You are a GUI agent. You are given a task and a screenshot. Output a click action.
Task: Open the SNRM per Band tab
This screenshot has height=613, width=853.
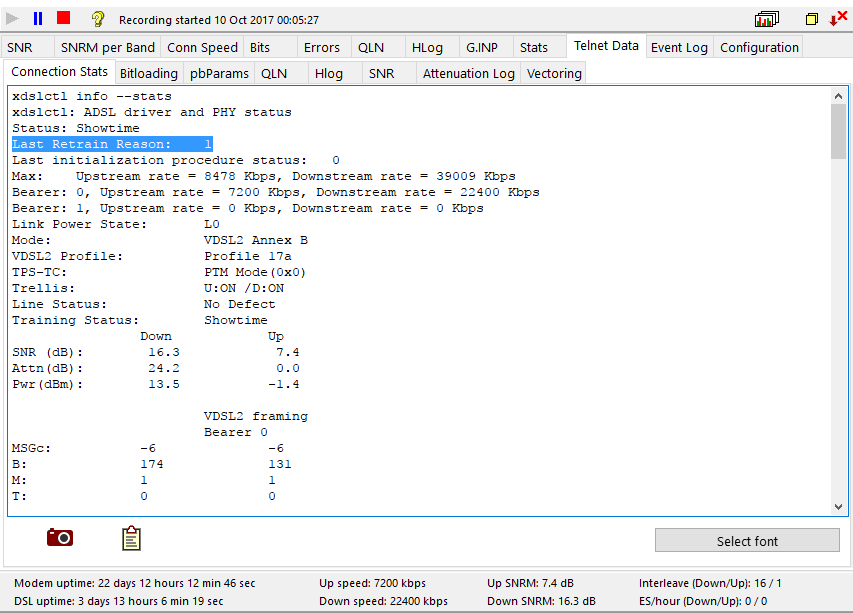(108, 48)
